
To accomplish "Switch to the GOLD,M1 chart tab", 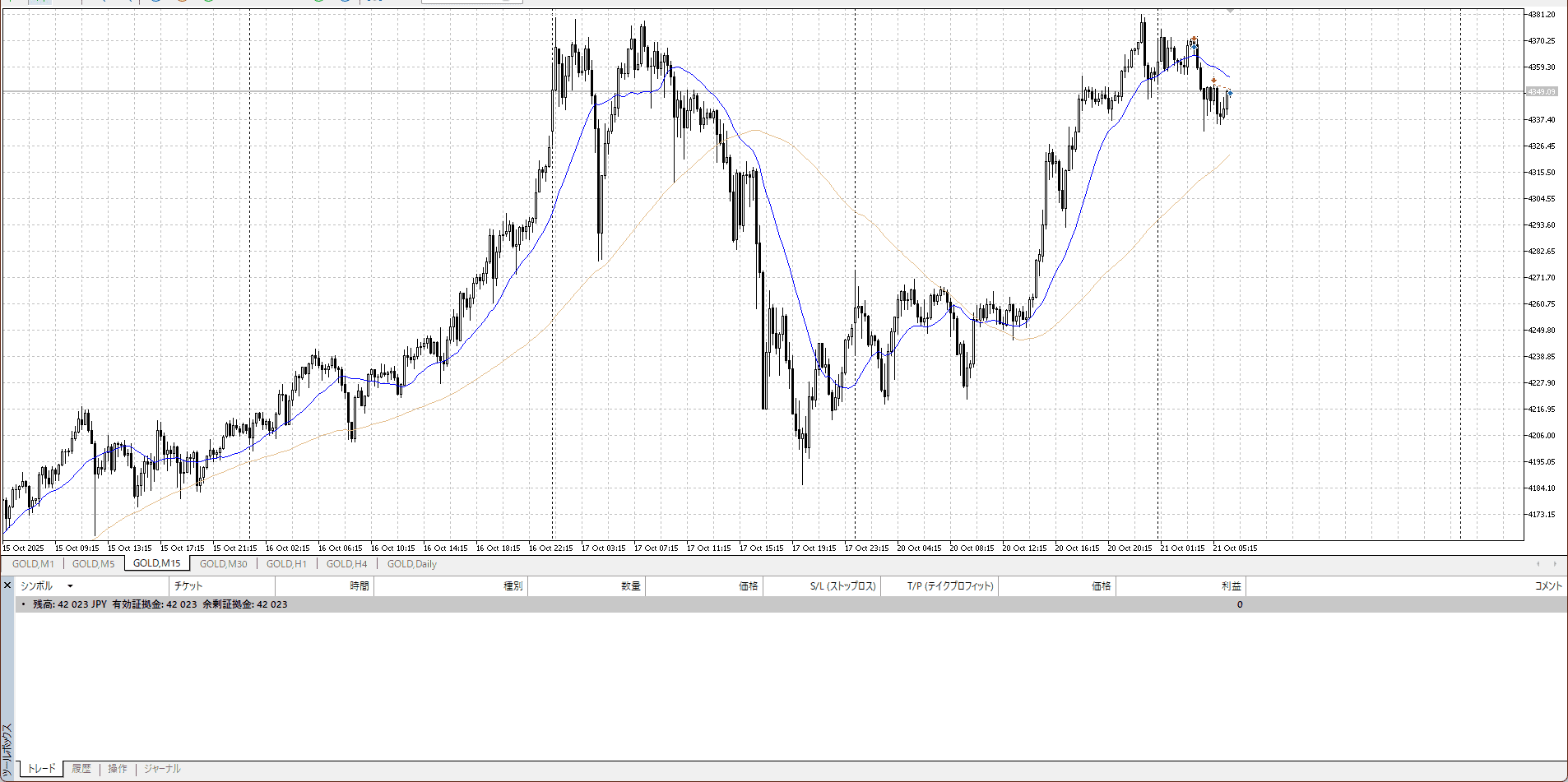I will [x=33, y=564].
